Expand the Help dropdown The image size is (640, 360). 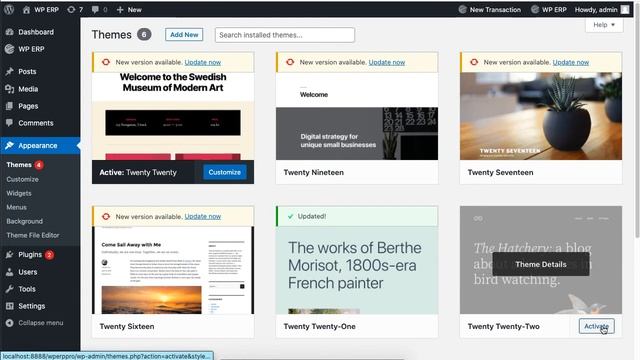pos(604,25)
